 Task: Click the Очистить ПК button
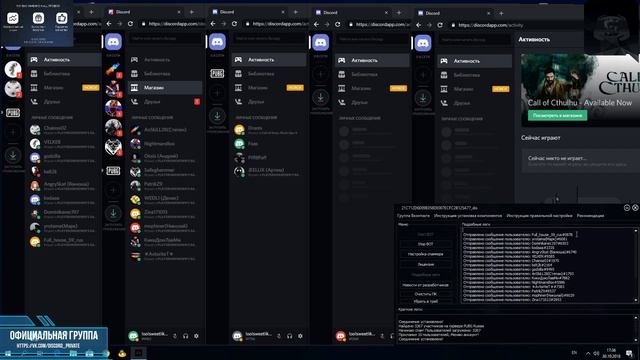click(x=426, y=293)
